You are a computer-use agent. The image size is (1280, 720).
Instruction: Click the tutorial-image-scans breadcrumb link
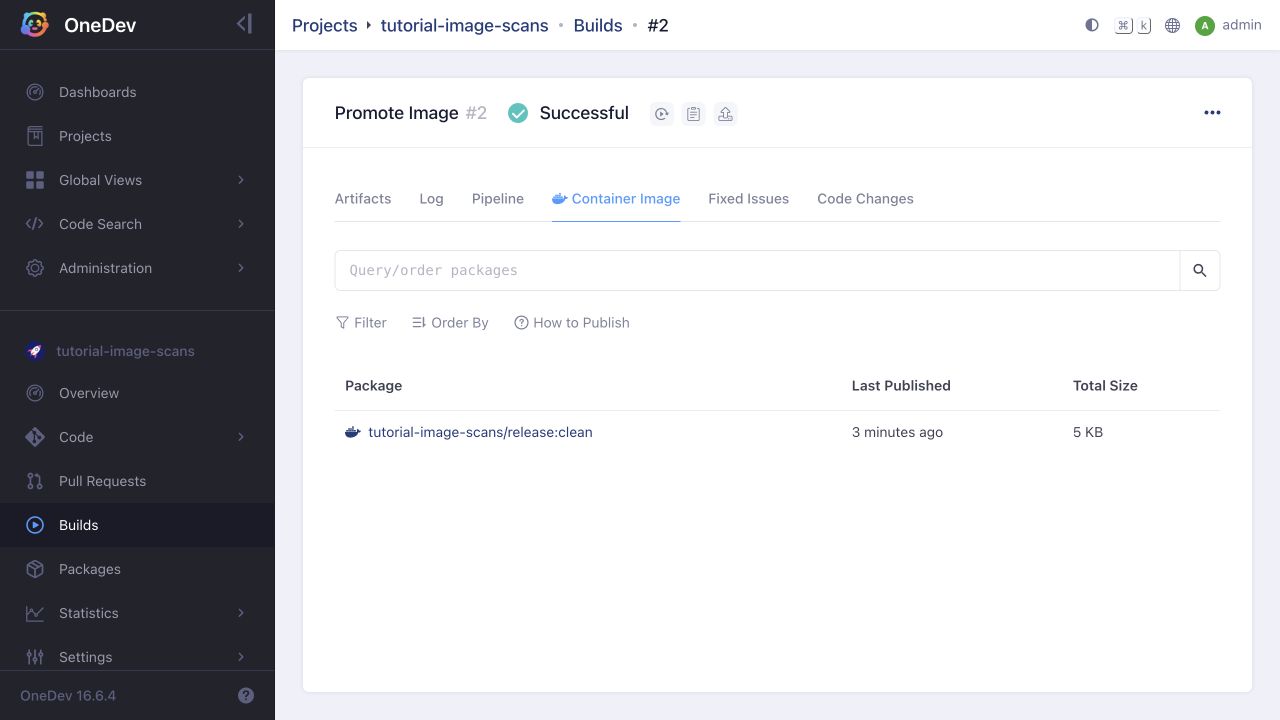pyautogui.click(x=464, y=25)
